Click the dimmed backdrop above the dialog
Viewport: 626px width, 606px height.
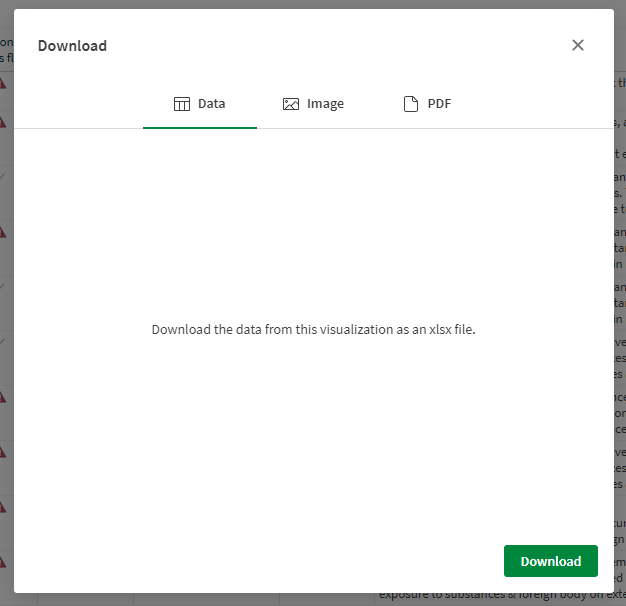click(313, 4)
